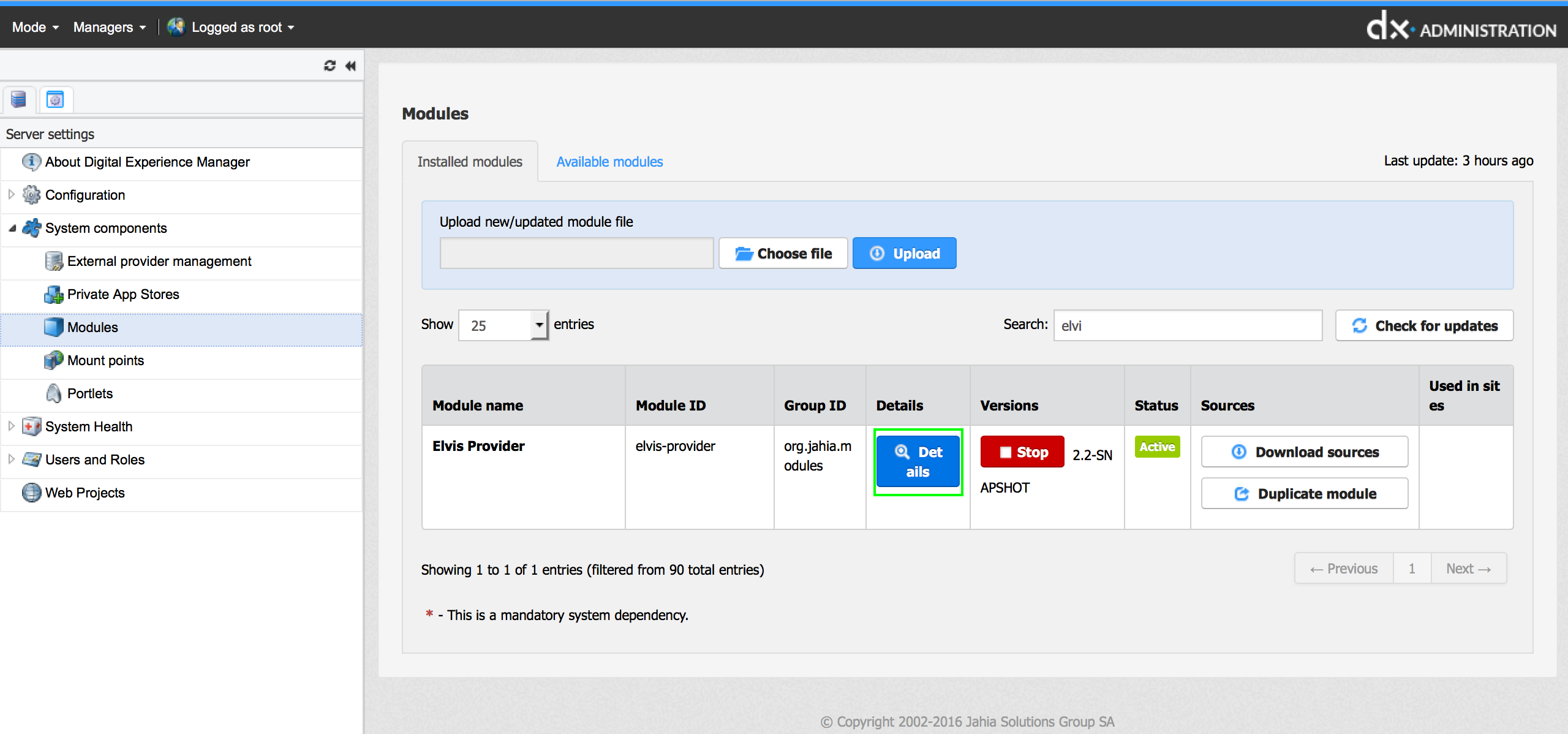Click the Sources column header

(x=1305, y=396)
